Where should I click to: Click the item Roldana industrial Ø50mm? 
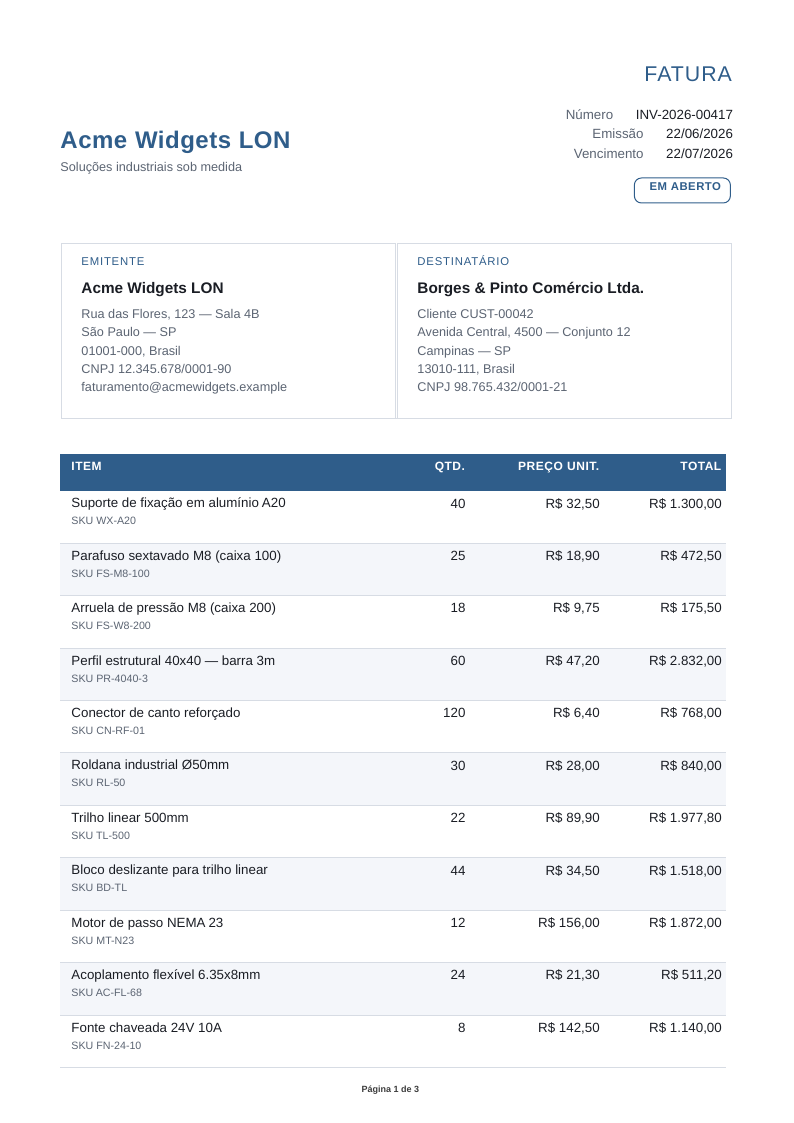(150, 765)
